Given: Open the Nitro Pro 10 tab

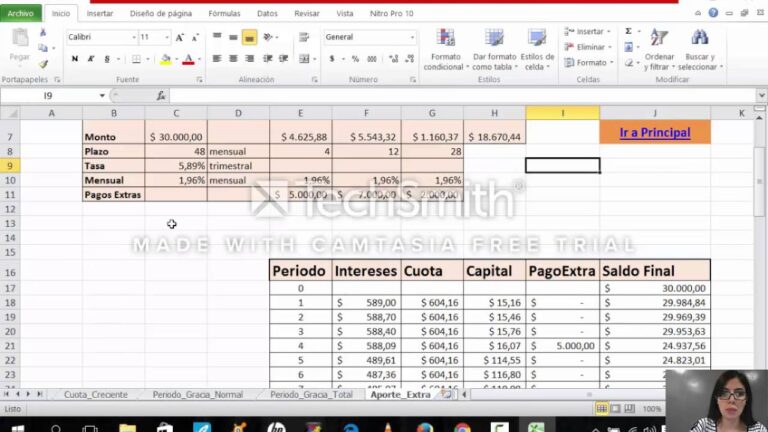Looking at the screenshot, I should (x=391, y=14).
